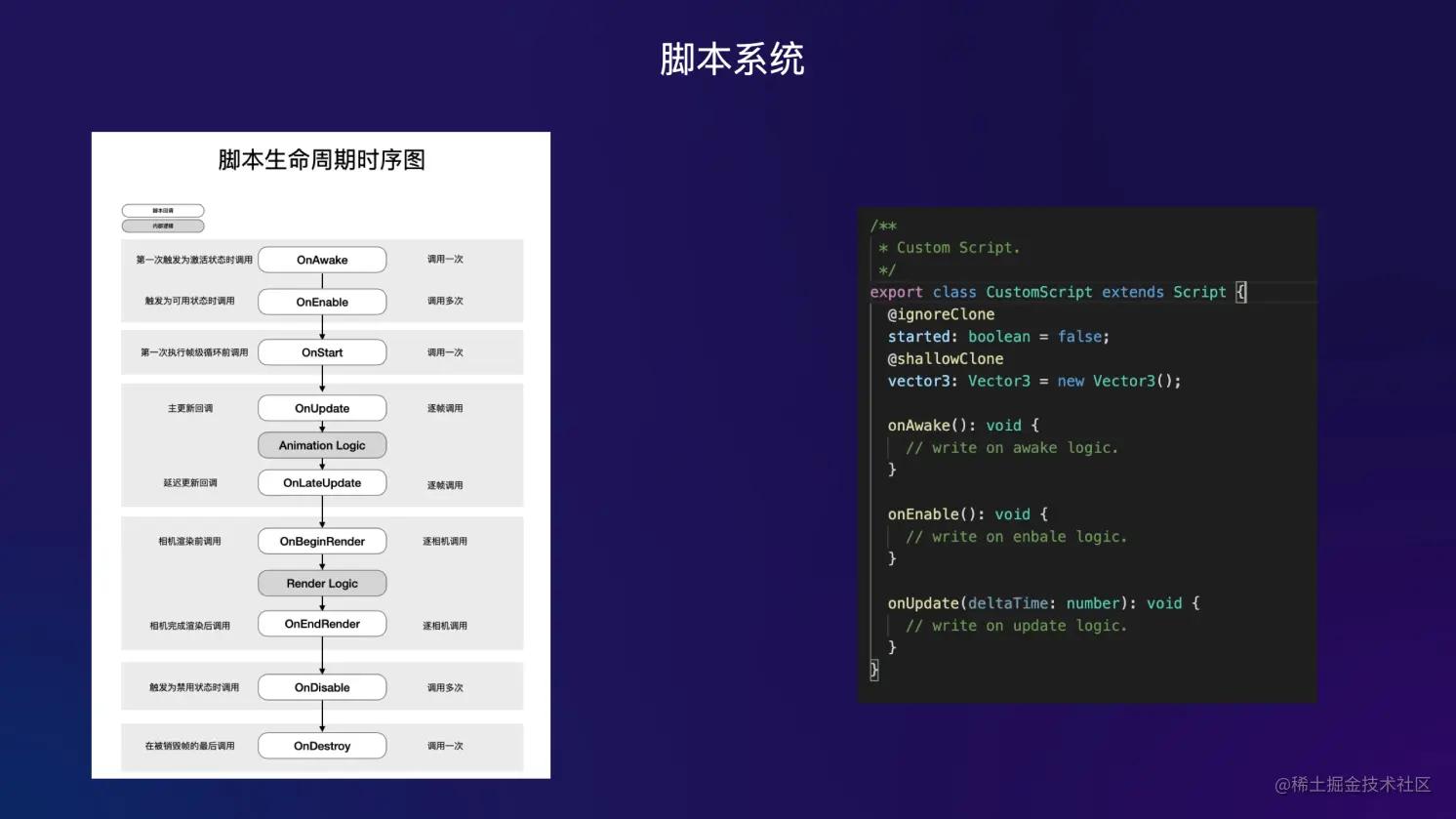Click the label 相机渲染前调用

[190, 541]
